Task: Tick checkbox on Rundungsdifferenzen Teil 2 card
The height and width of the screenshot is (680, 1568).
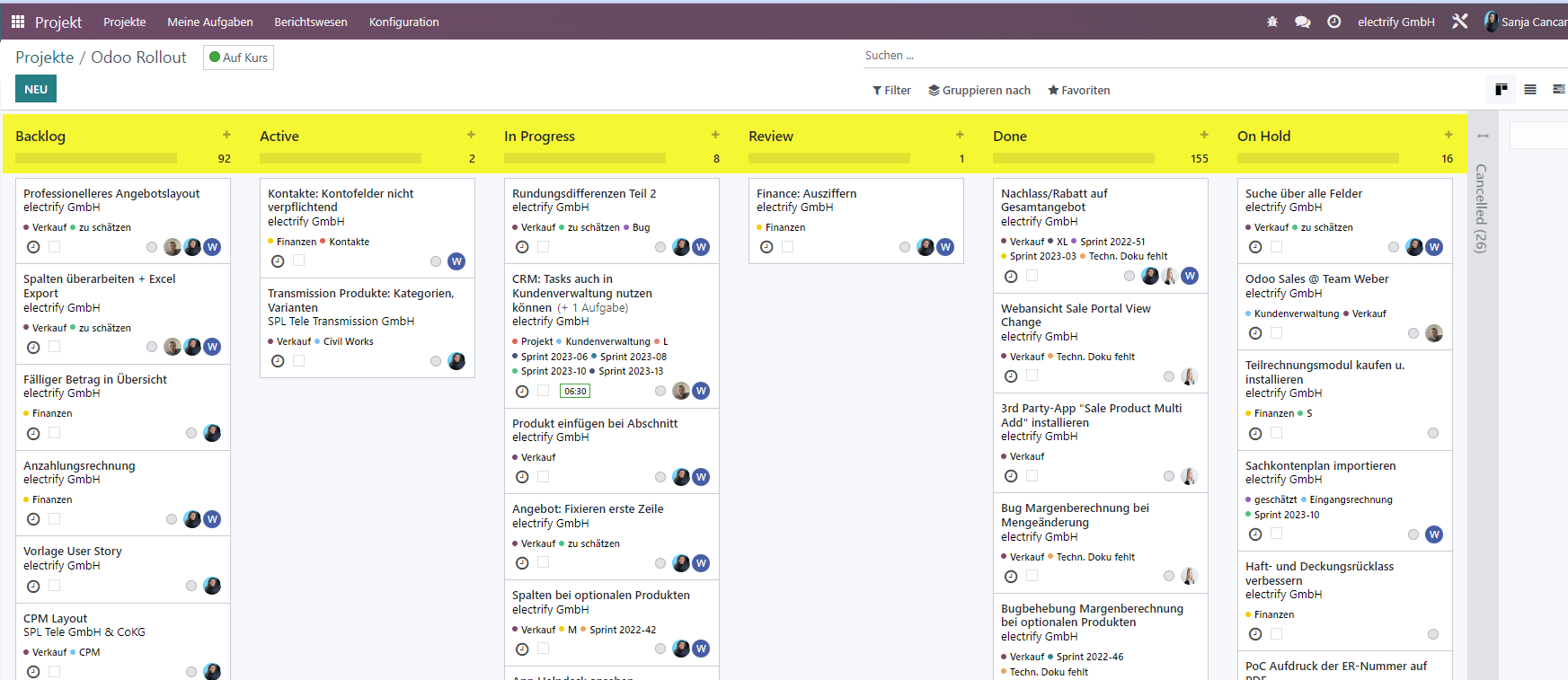Action: 544,247
